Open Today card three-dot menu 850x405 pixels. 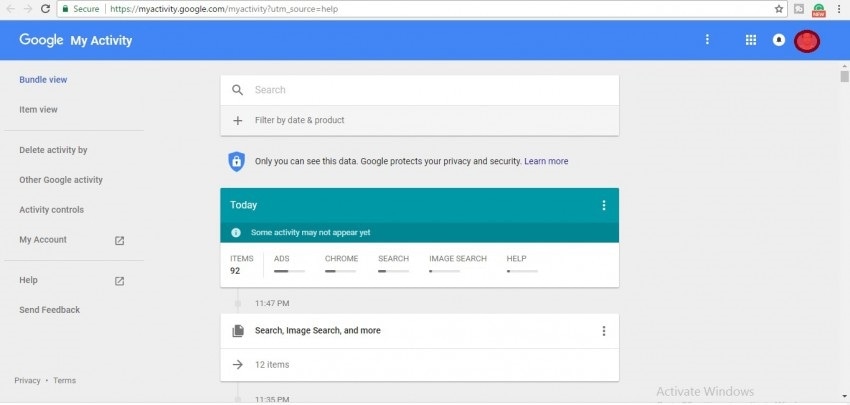point(603,205)
